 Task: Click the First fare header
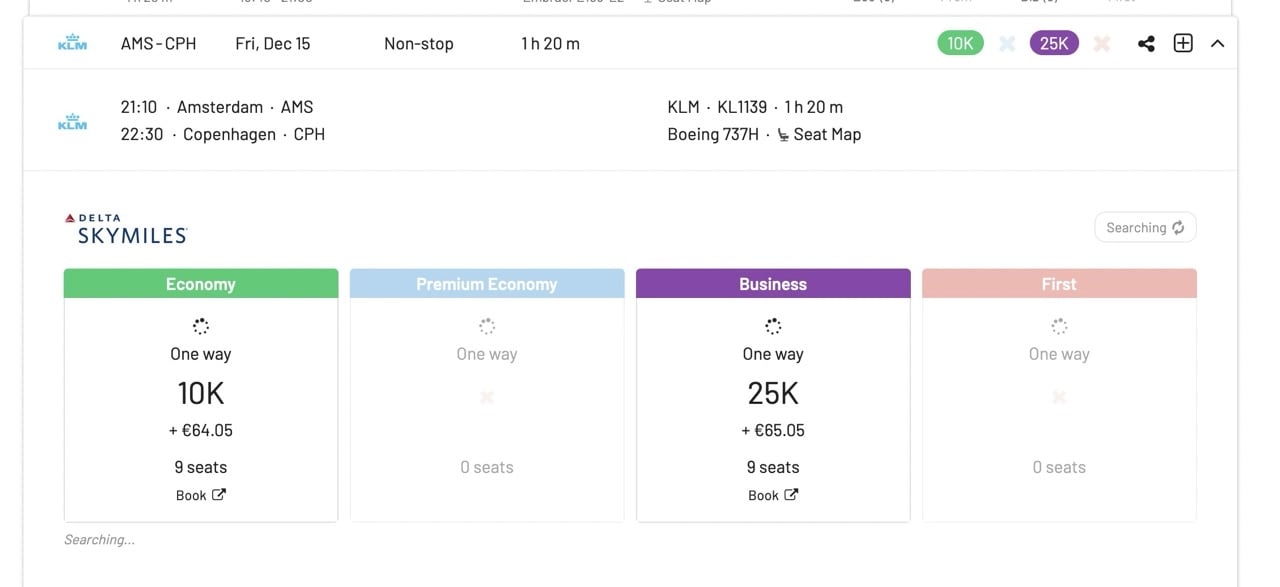click(1059, 284)
